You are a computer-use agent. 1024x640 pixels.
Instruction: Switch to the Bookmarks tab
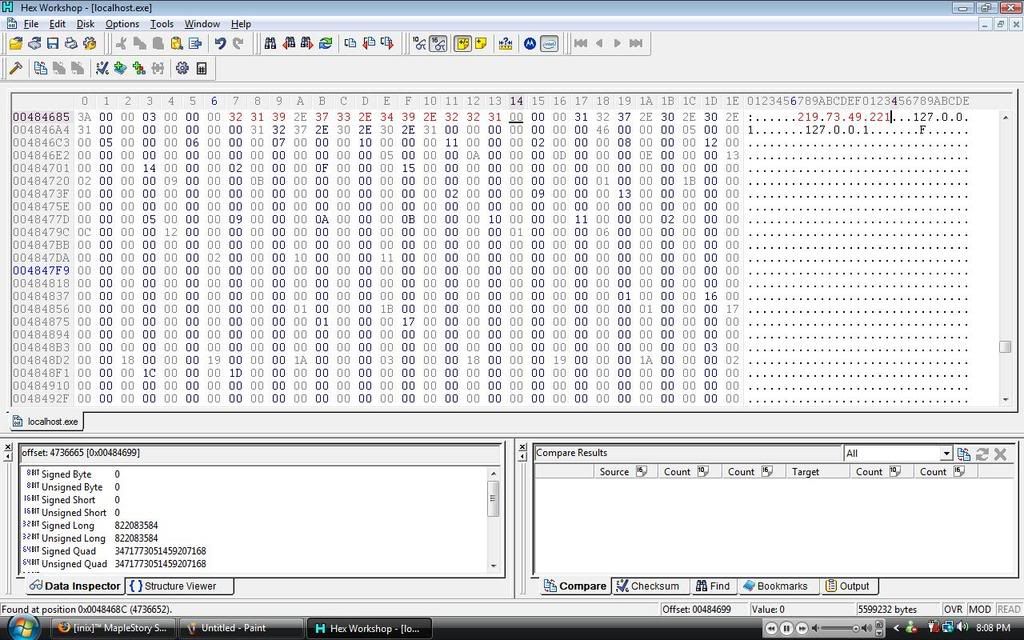tap(775, 586)
